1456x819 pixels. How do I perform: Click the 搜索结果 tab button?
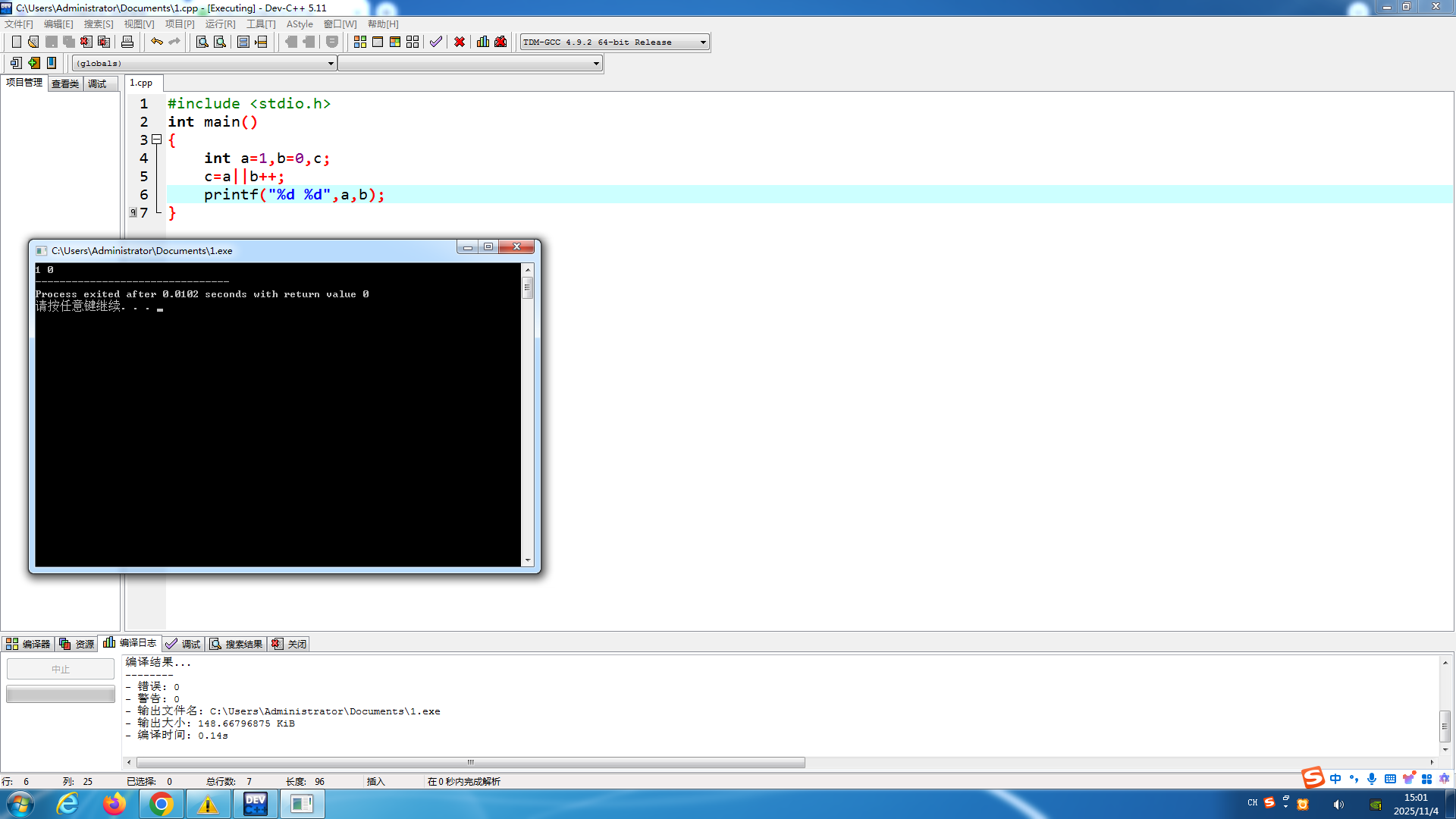(x=237, y=644)
